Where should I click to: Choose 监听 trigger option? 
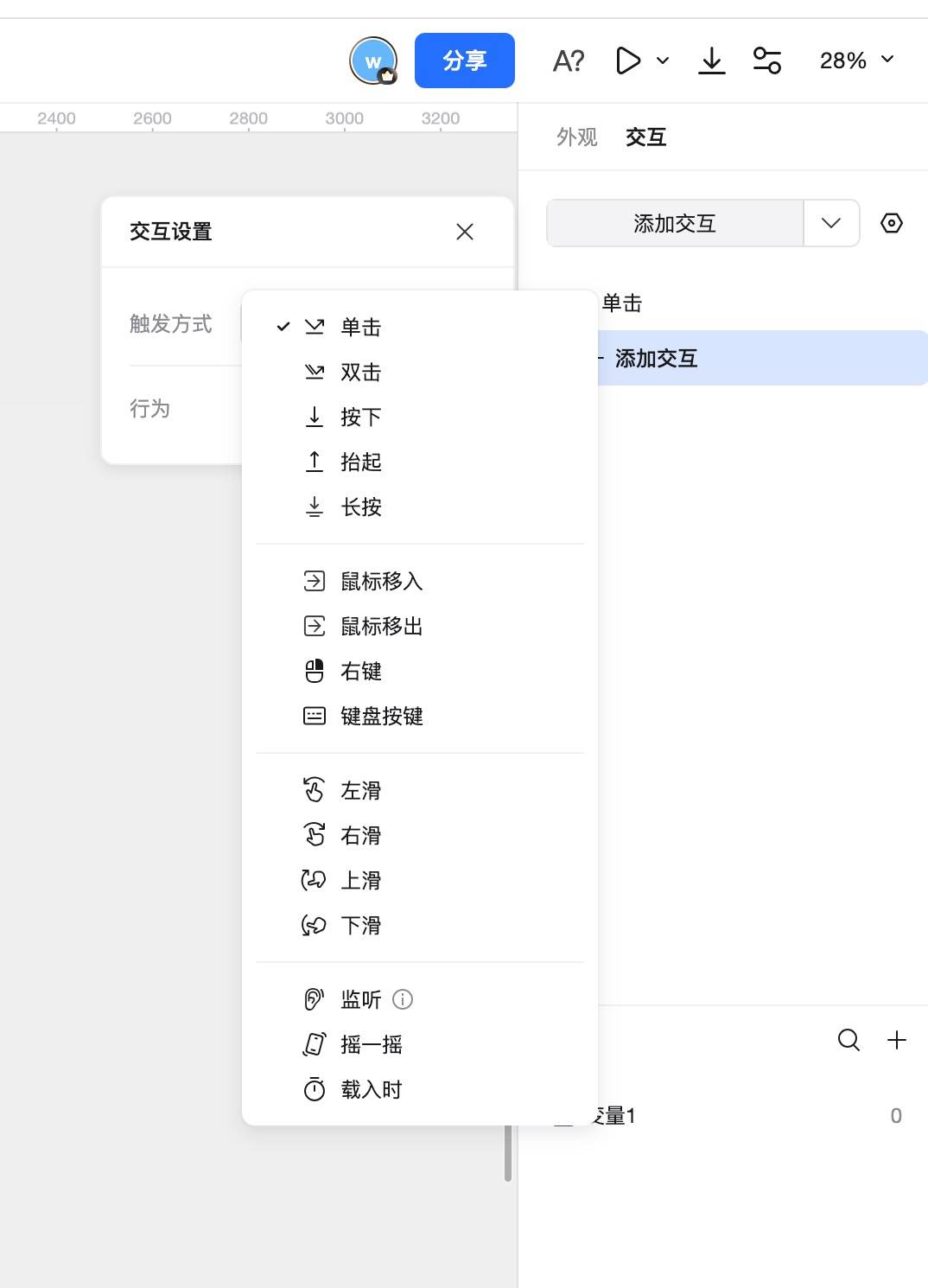(x=420, y=999)
